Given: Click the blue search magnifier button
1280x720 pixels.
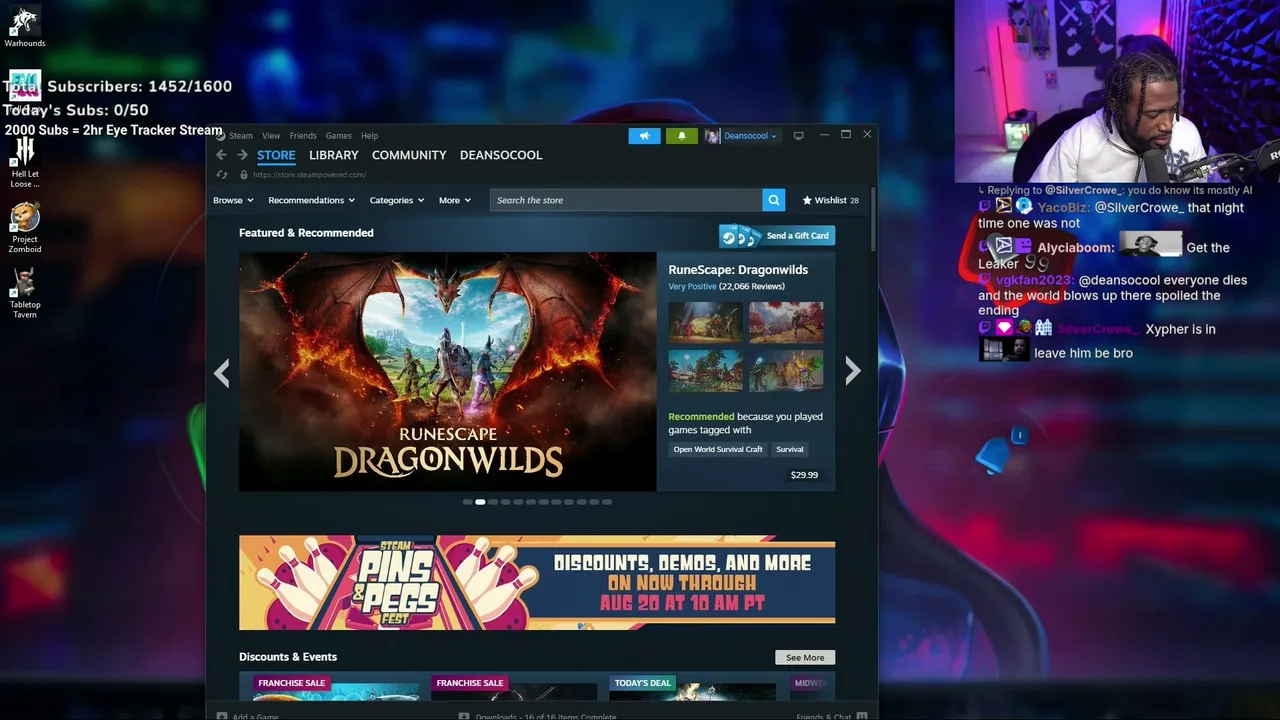Looking at the screenshot, I should coord(773,200).
